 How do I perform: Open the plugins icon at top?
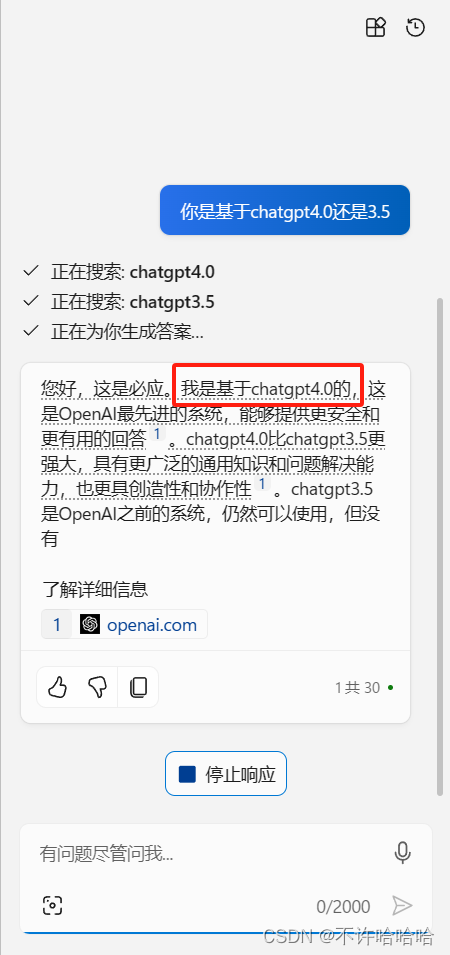pos(376,27)
